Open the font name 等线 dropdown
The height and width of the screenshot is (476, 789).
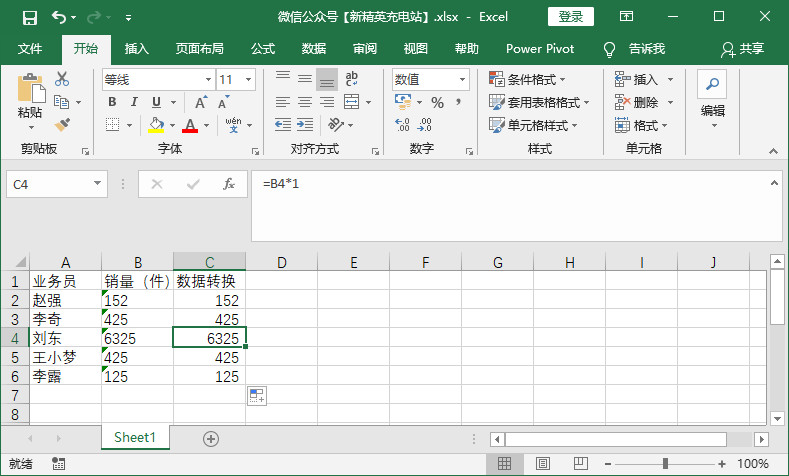coord(208,80)
